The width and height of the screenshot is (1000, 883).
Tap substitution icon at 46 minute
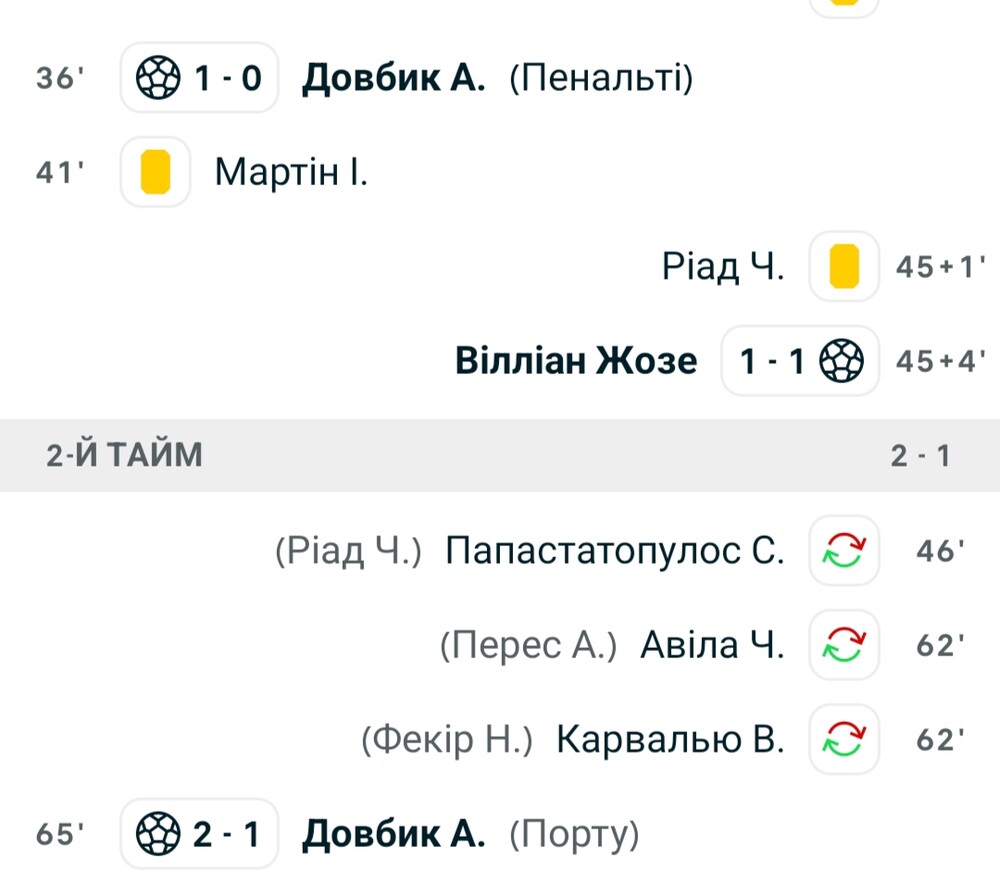point(844,550)
